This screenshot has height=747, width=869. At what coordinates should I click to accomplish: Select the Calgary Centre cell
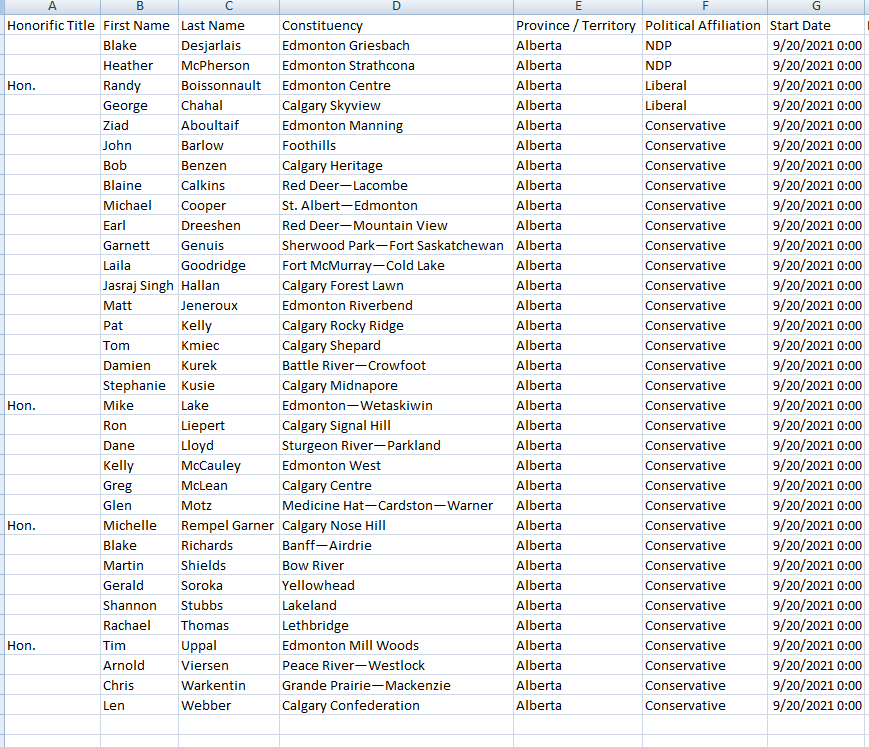pos(396,485)
